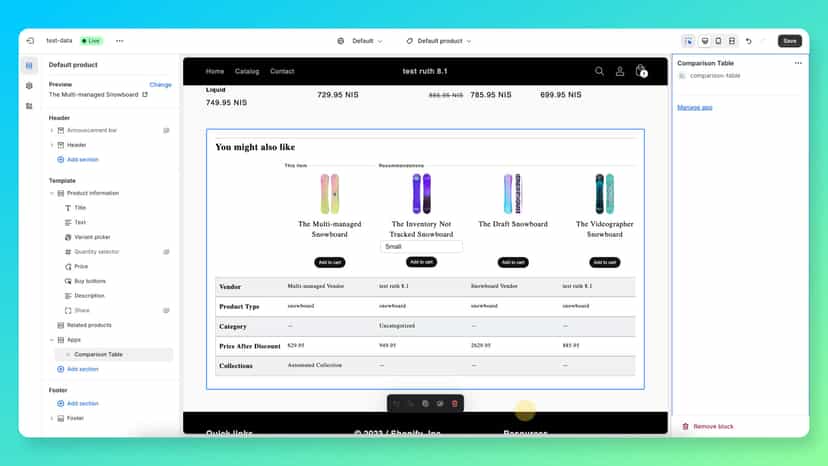
Task: Click the red delete icon in floating block toolbar
Action: point(455,404)
